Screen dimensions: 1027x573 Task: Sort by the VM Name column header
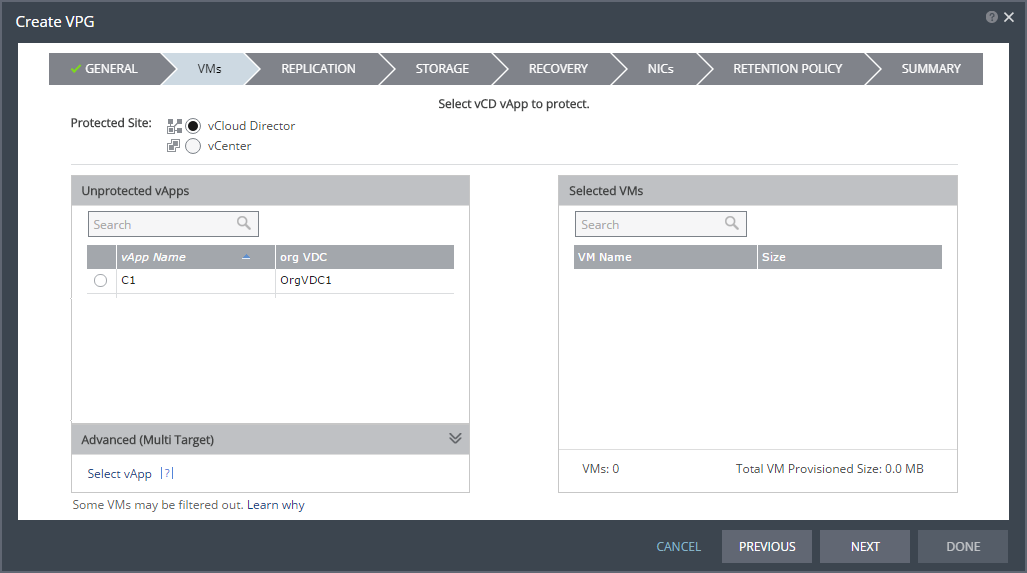tap(665, 257)
